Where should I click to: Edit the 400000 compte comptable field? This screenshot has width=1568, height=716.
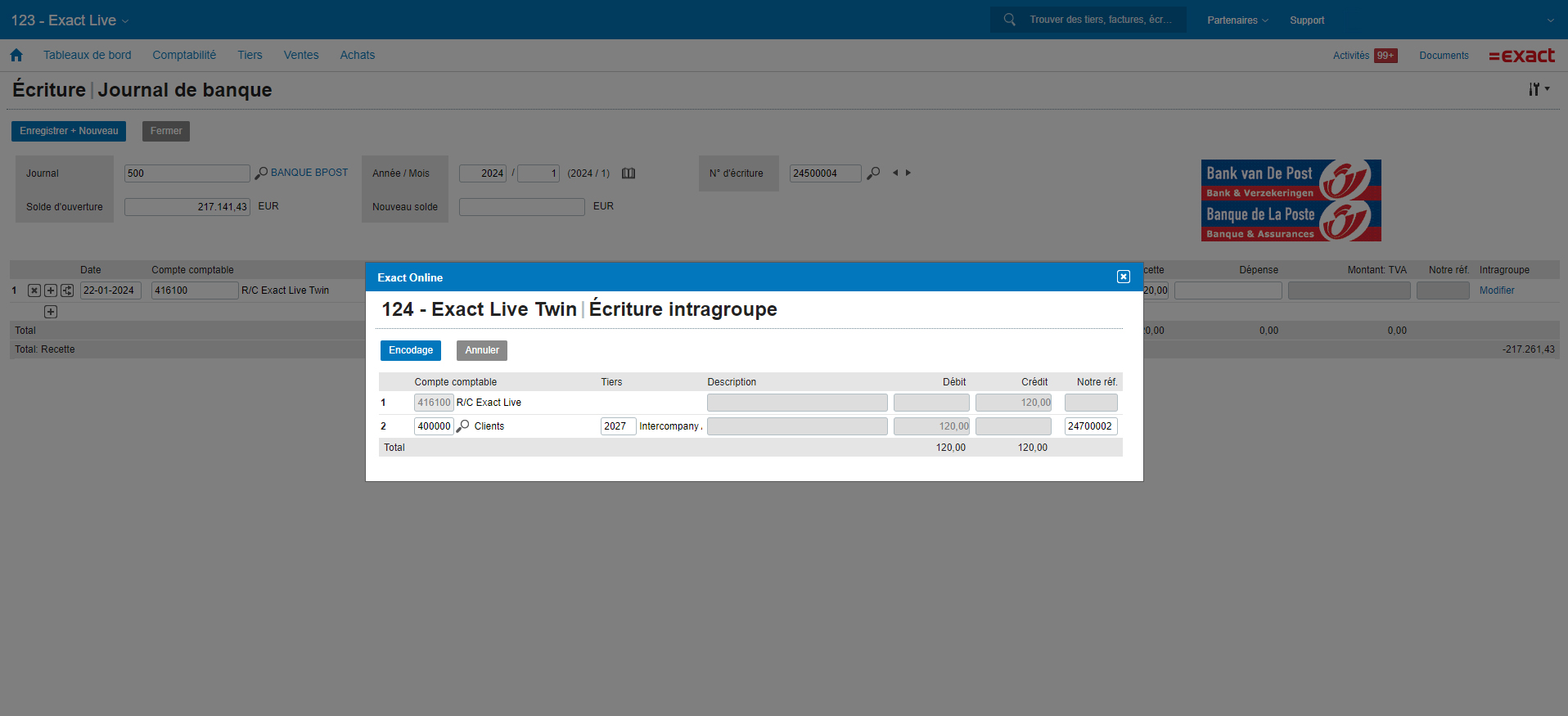coord(434,426)
